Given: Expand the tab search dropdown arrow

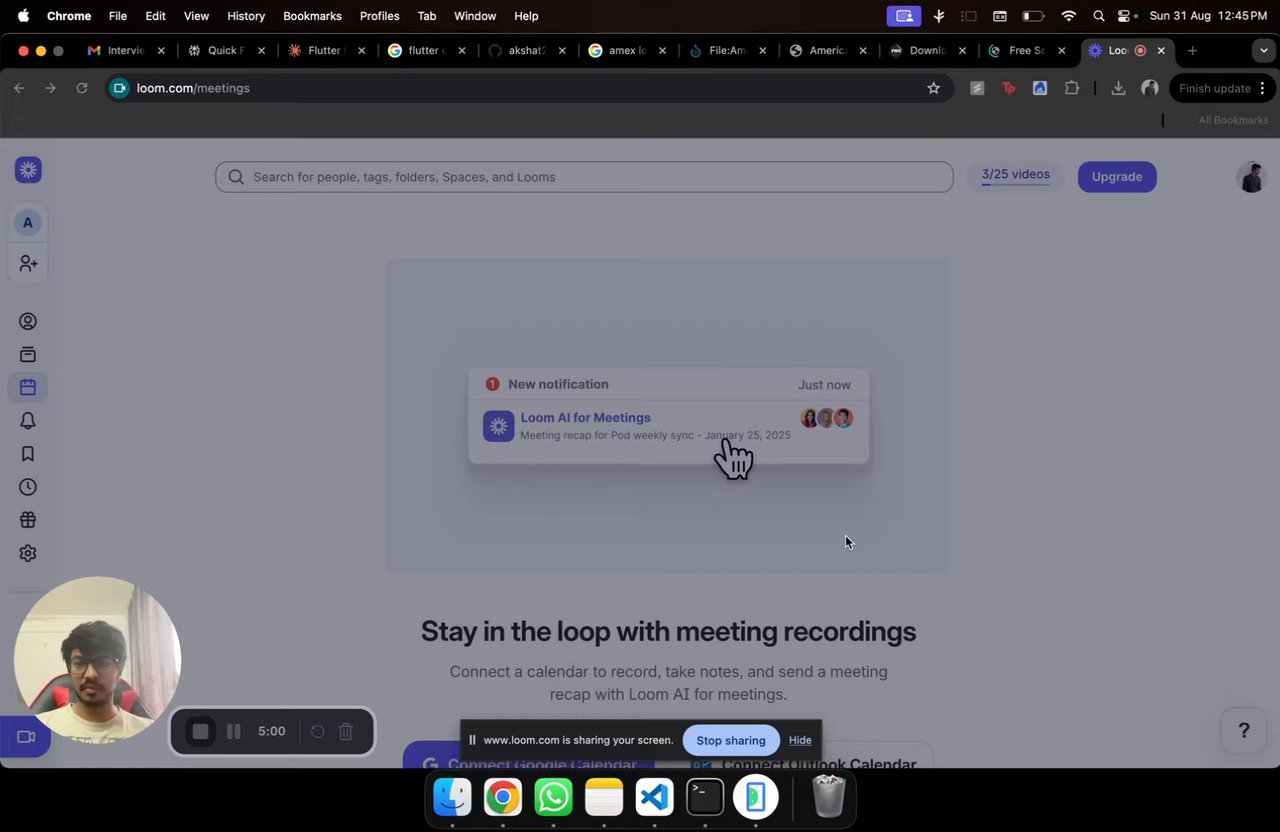Looking at the screenshot, I should click(1263, 50).
